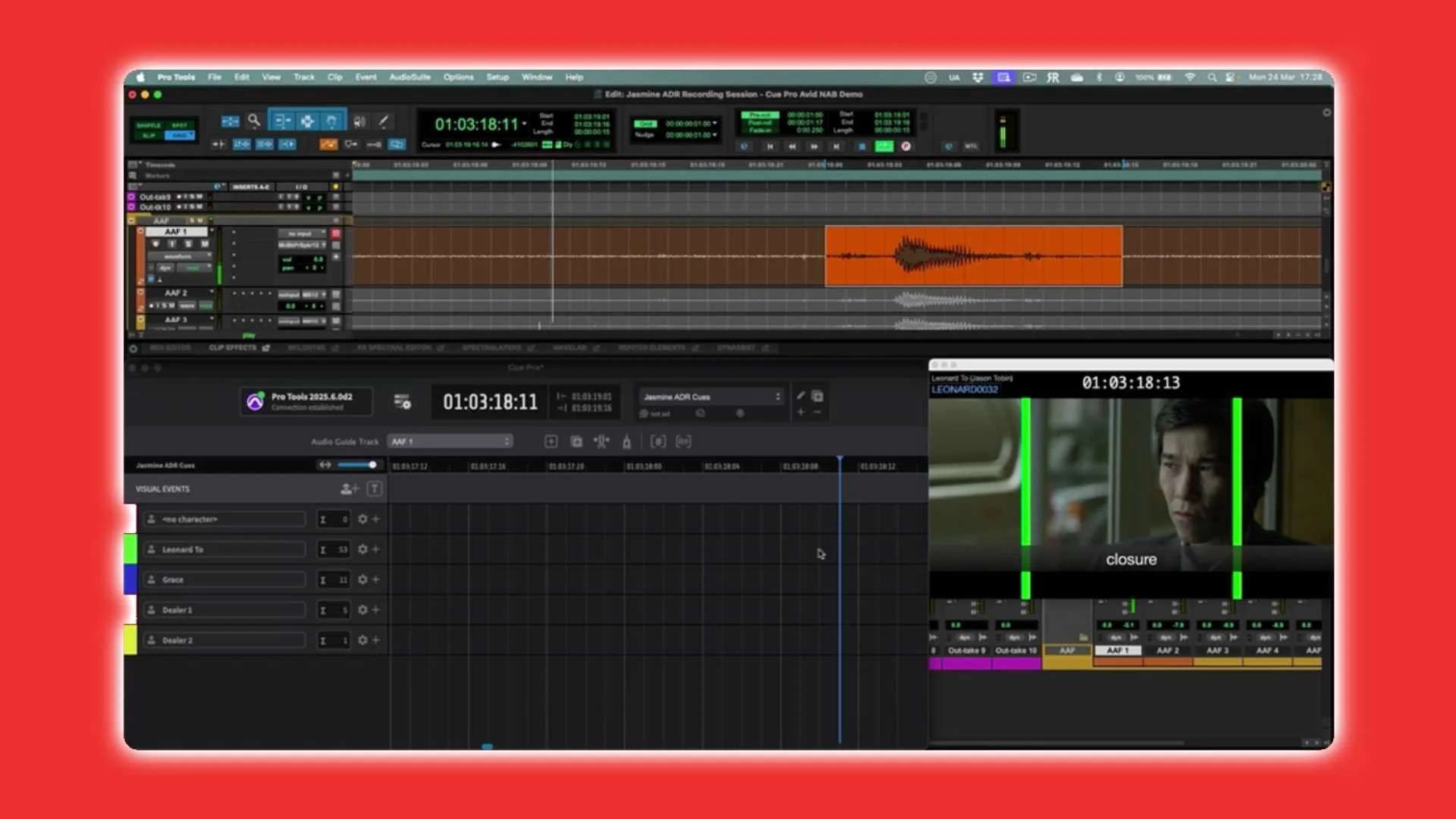Select the Grabber hand tool
This screenshot has height=819, width=1456.
[x=331, y=121]
